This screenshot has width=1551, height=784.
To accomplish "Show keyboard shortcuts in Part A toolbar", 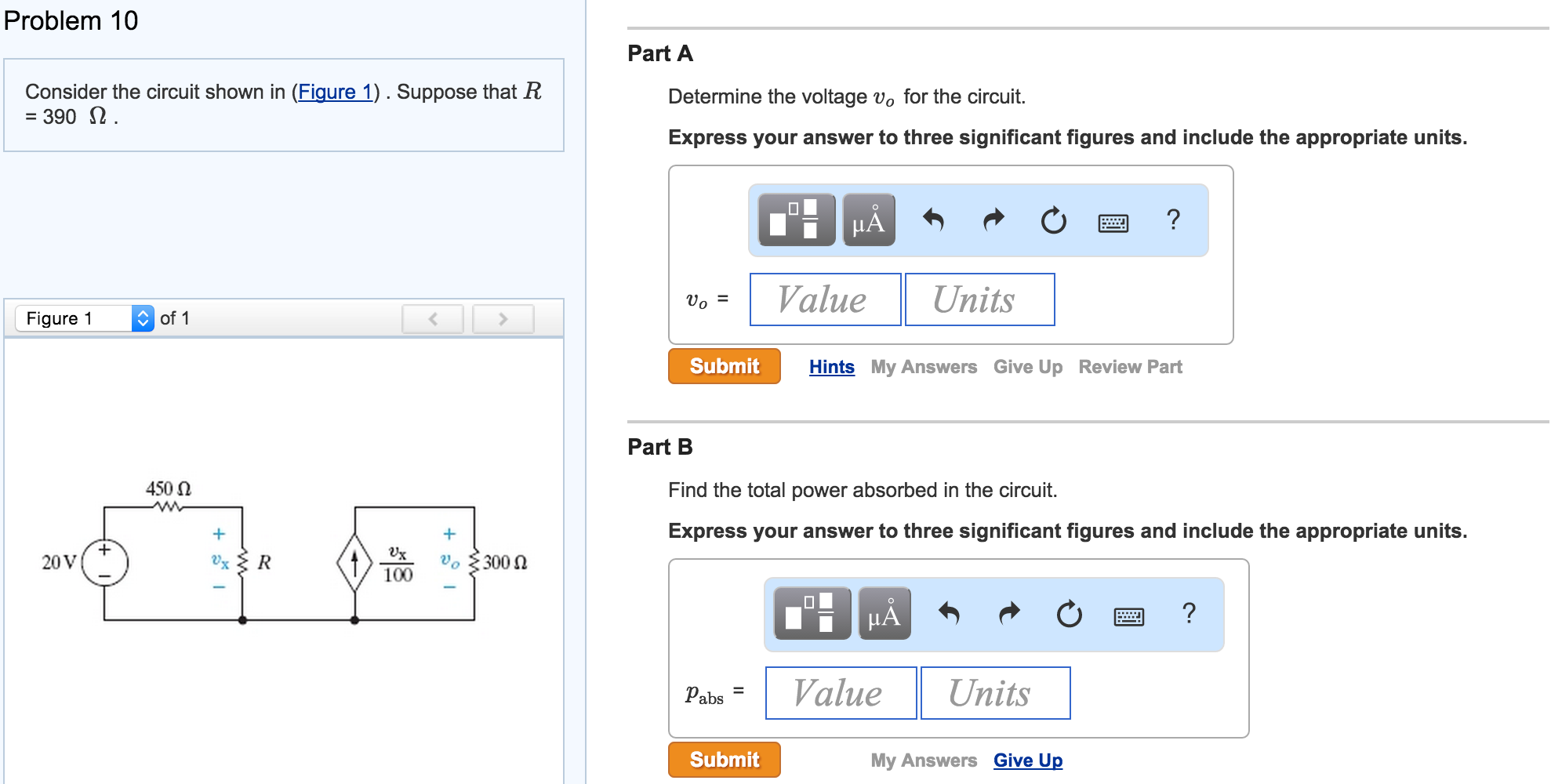I will [x=1113, y=223].
